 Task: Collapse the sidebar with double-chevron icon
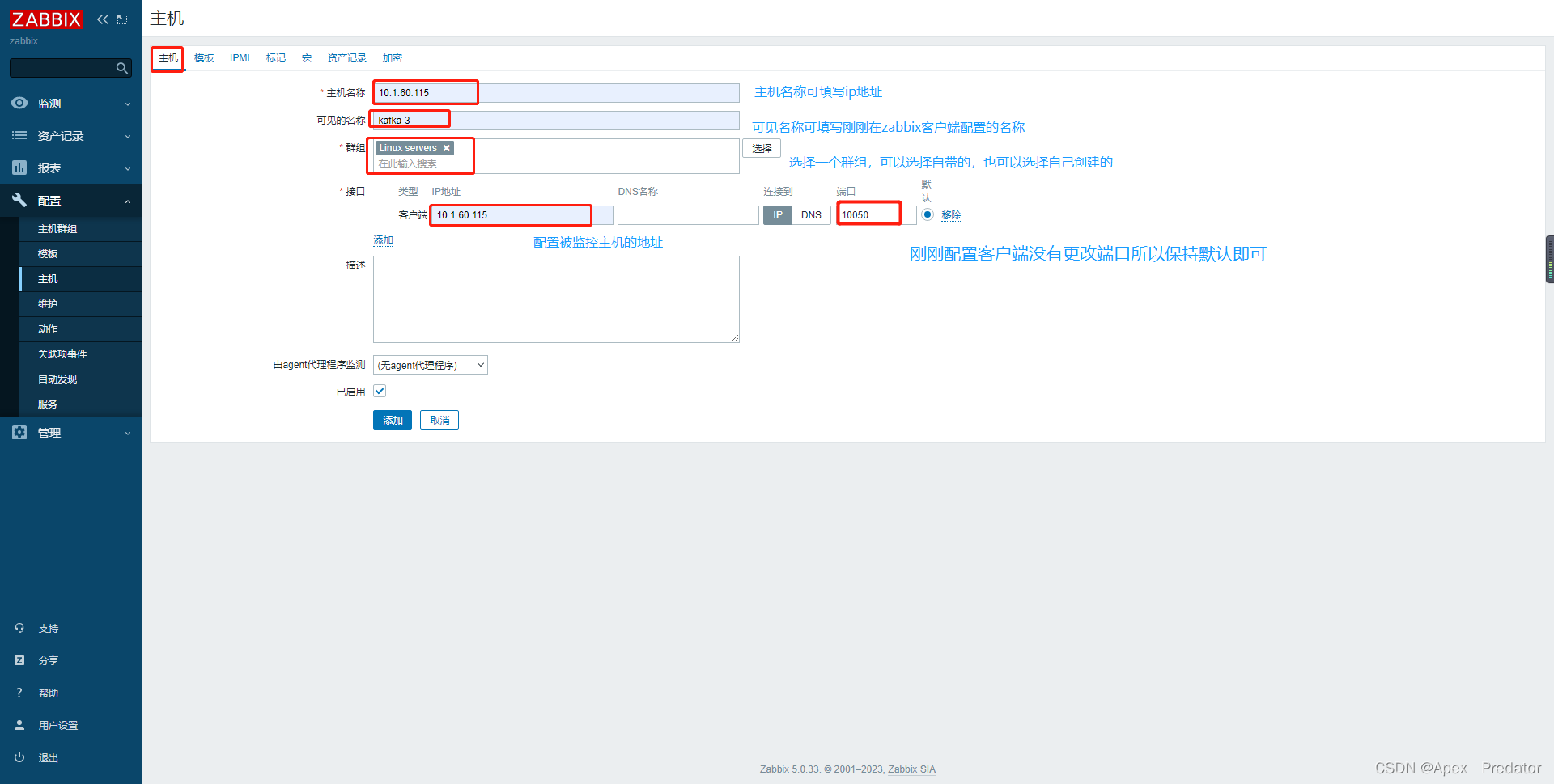pyautogui.click(x=103, y=19)
